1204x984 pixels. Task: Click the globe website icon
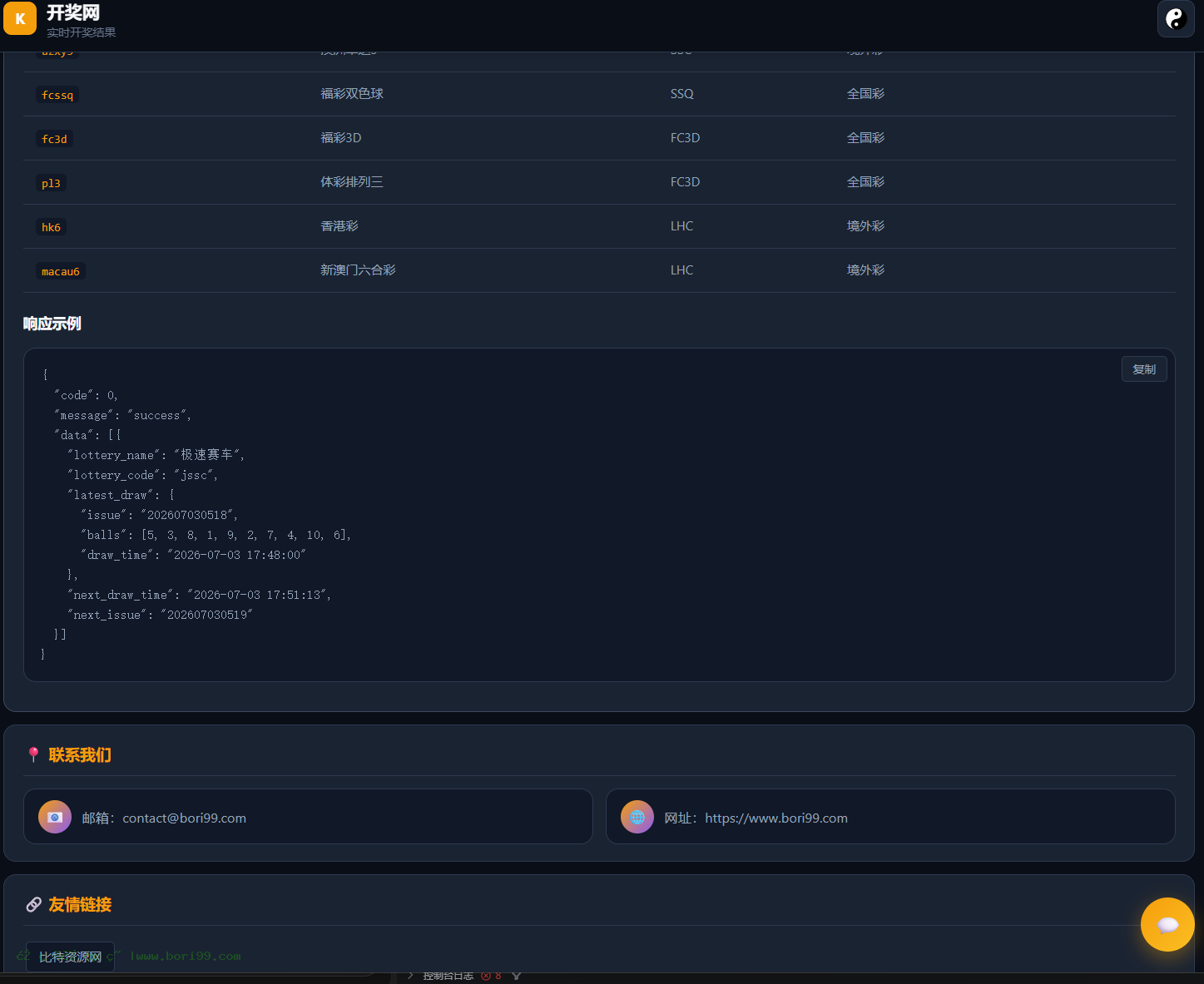click(x=637, y=817)
